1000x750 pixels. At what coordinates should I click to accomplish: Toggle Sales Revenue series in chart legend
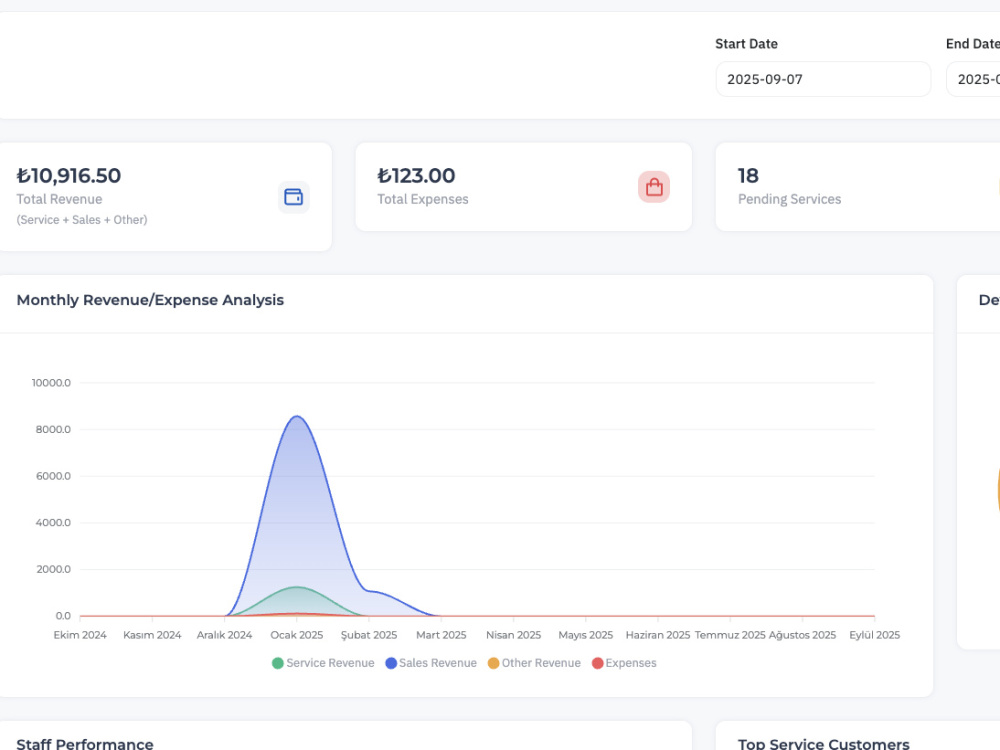click(x=431, y=663)
